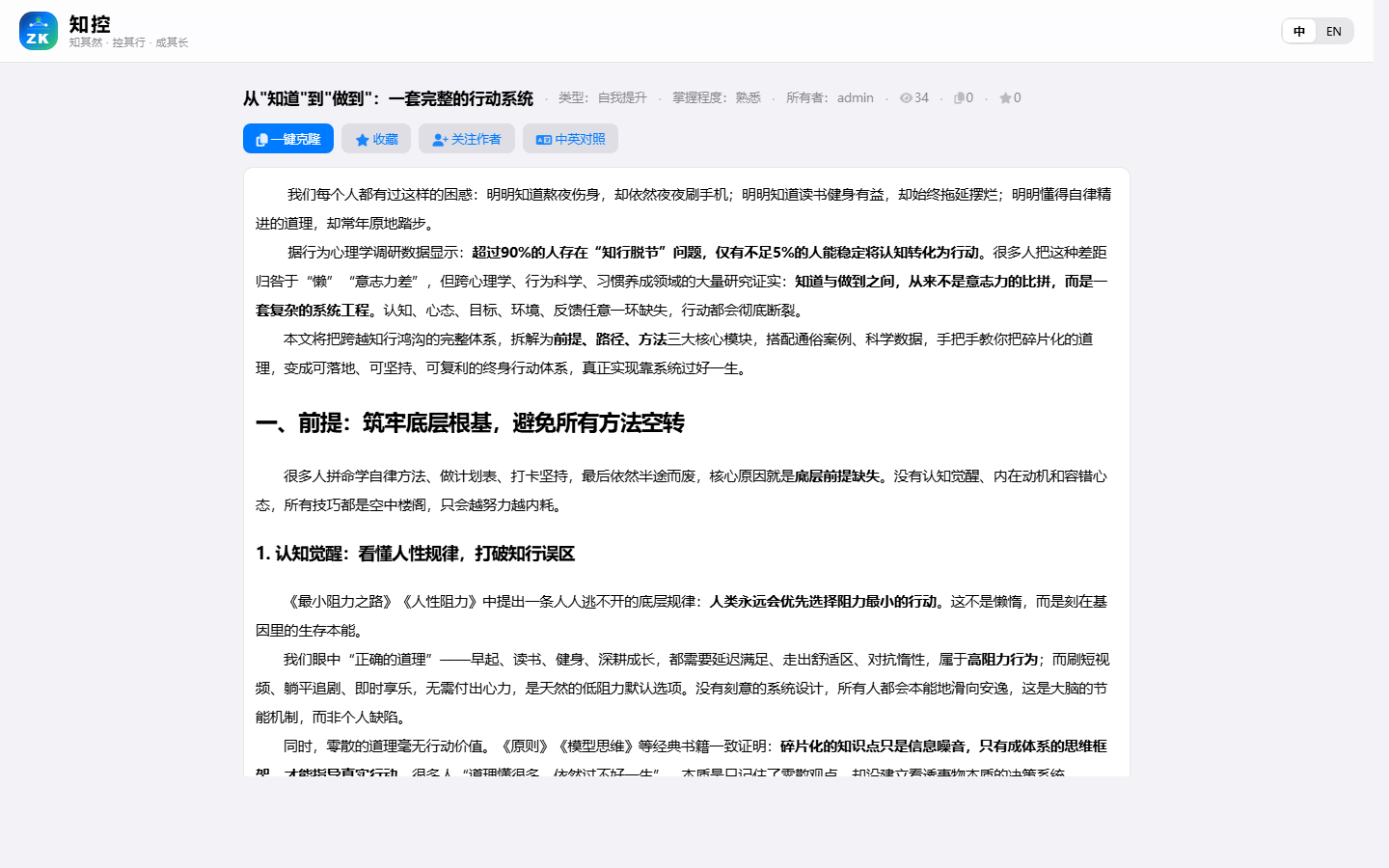Click bold text 前提、路径、方法
This screenshot has width=1389, height=868.
611,339
